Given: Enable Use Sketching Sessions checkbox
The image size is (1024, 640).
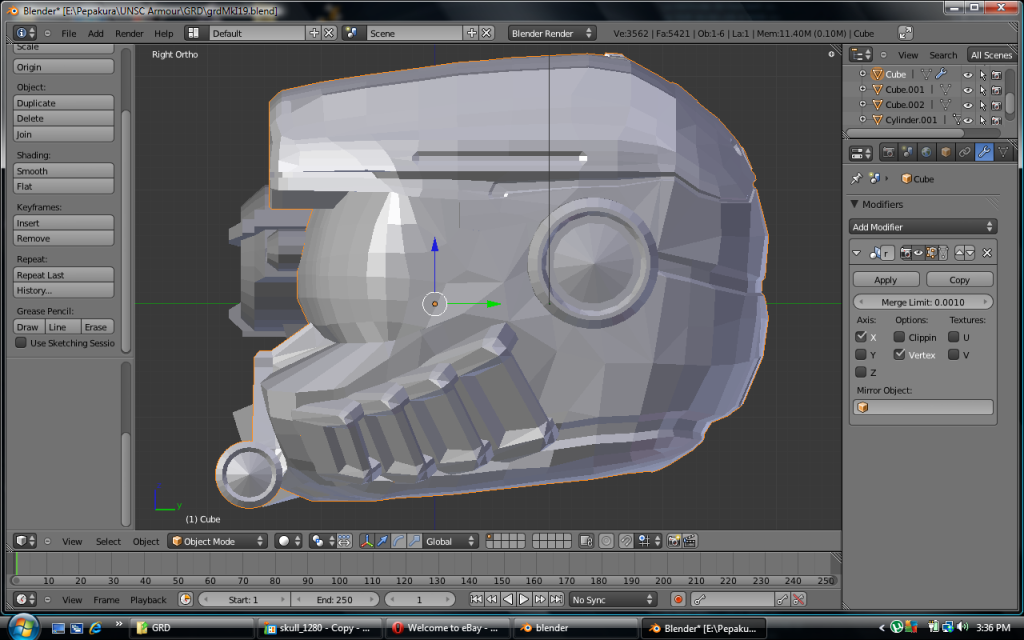Looking at the screenshot, I should [x=21, y=342].
